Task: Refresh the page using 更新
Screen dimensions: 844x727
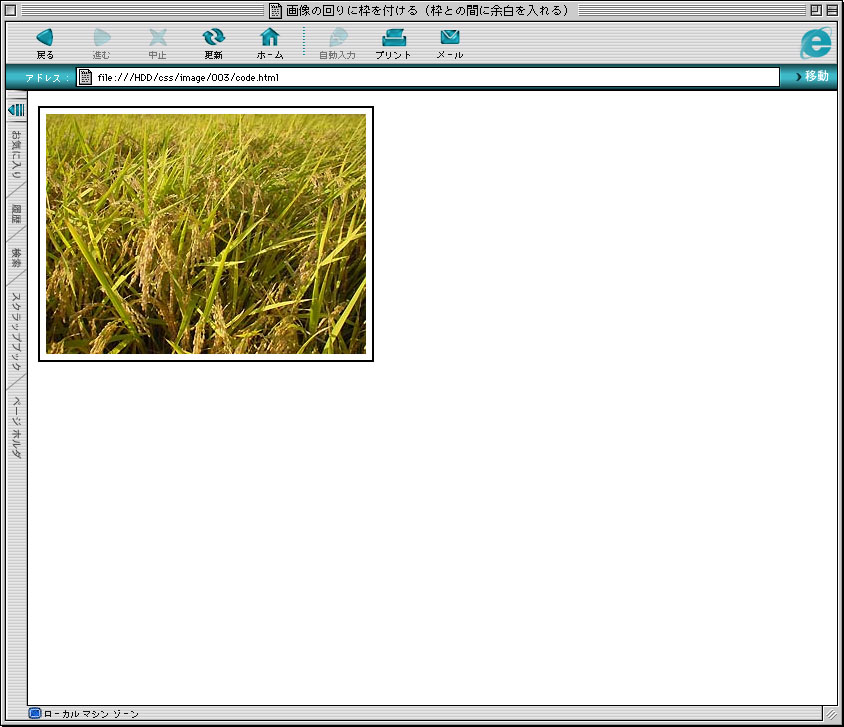Action: 213,43
